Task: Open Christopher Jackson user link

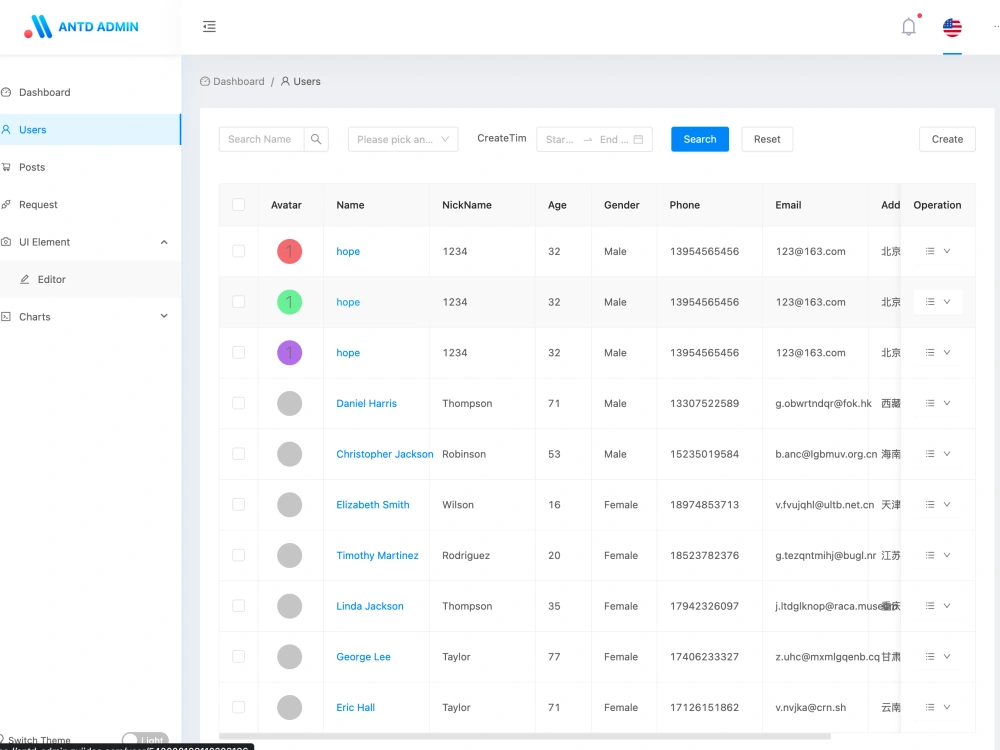Action: (x=385, y=454)
